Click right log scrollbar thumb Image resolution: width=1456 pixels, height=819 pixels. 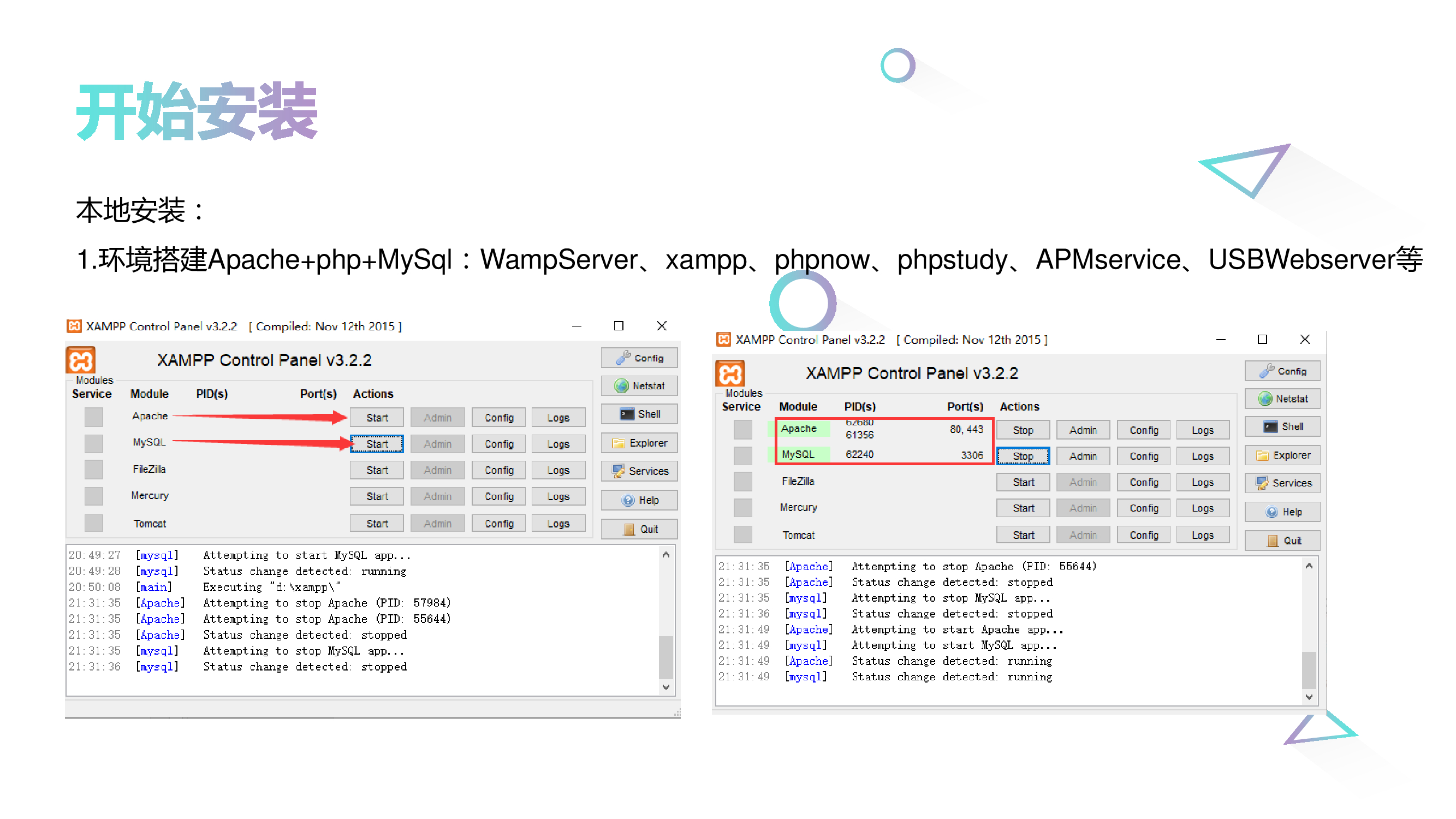tap(1309, 670)
